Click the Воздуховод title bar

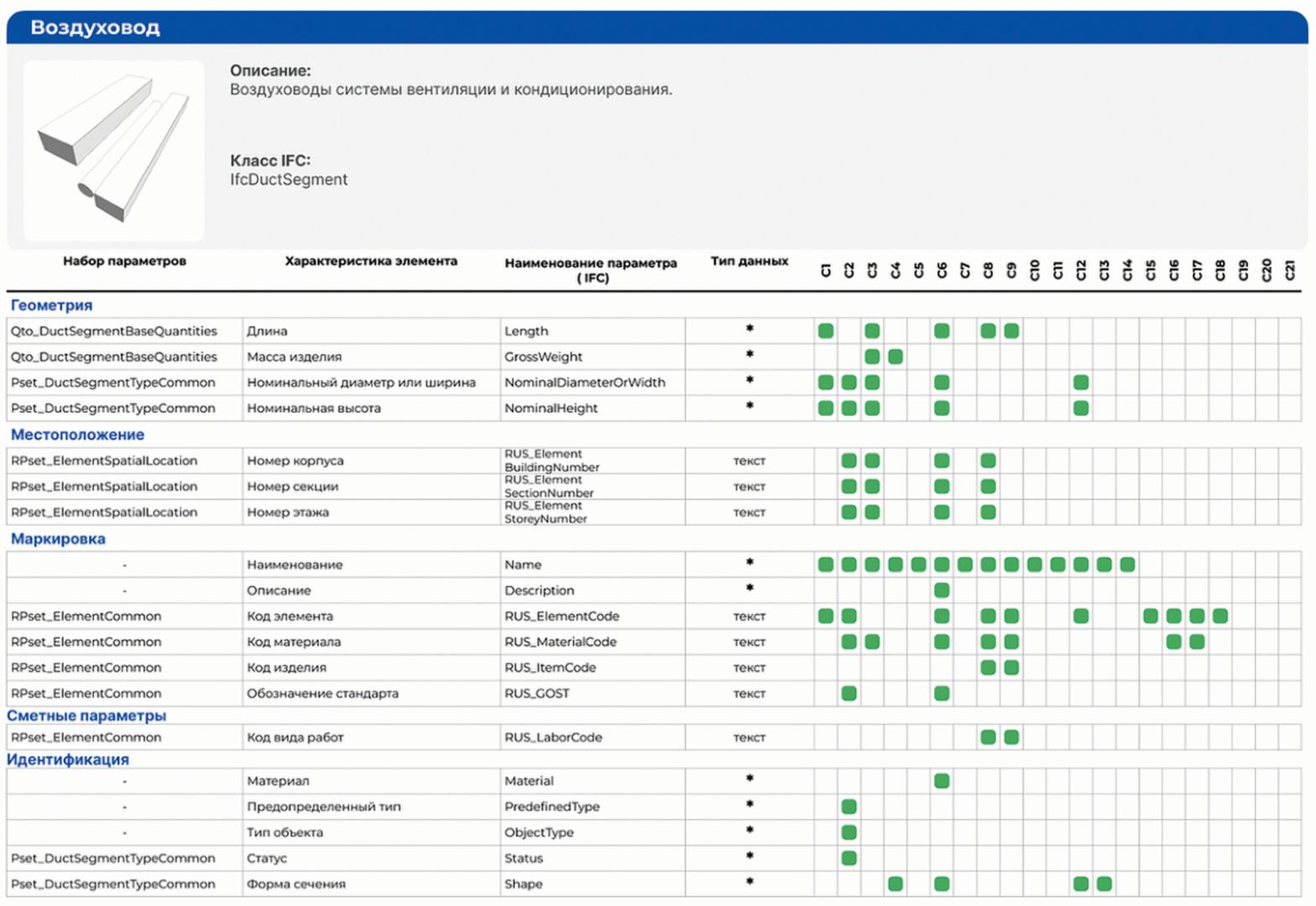[x=657, y=27]
